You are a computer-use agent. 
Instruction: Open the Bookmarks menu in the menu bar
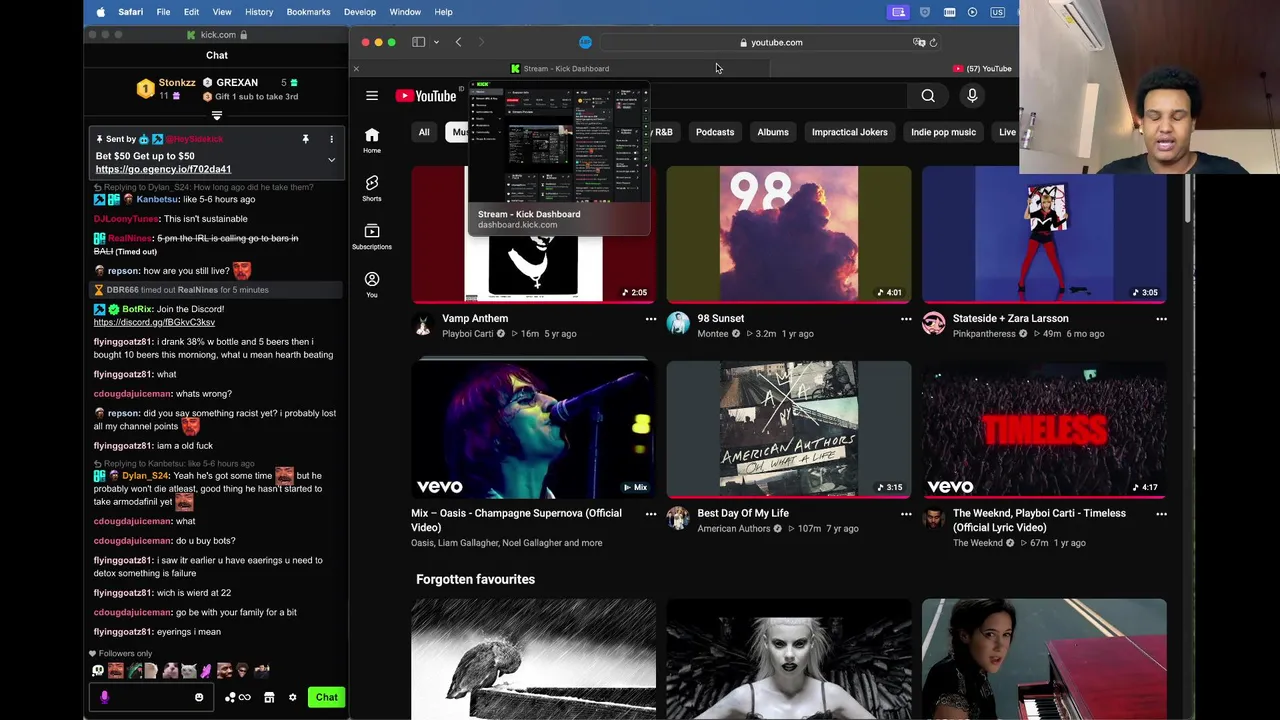[x=308, y=12]
